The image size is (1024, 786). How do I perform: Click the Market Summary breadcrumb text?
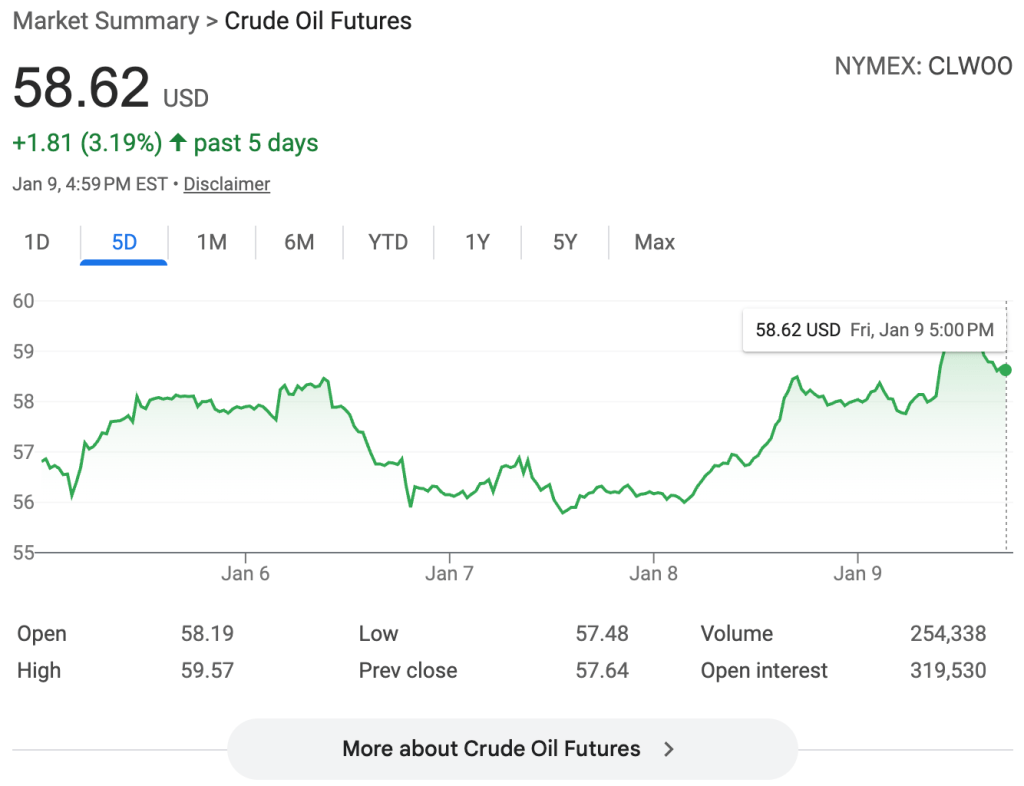(105, 21)
